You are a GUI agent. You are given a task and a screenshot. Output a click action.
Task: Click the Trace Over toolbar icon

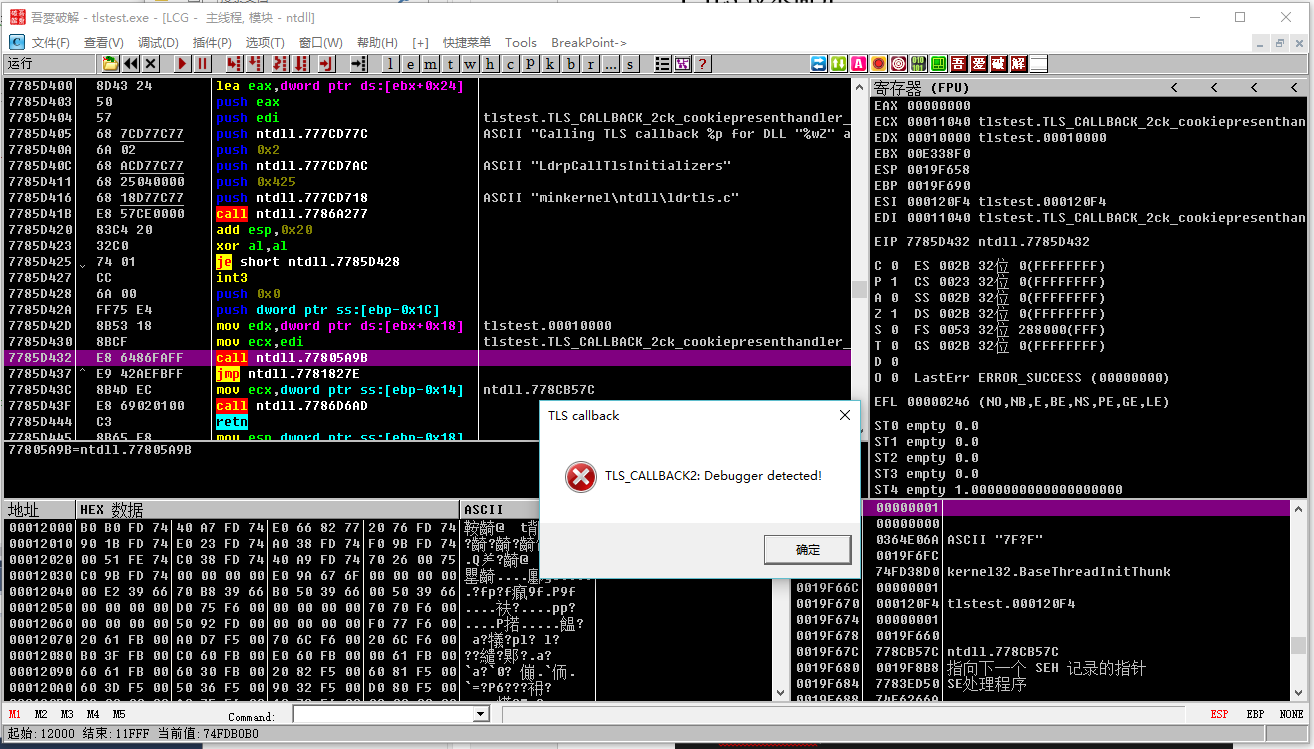(x=299, y=63)
